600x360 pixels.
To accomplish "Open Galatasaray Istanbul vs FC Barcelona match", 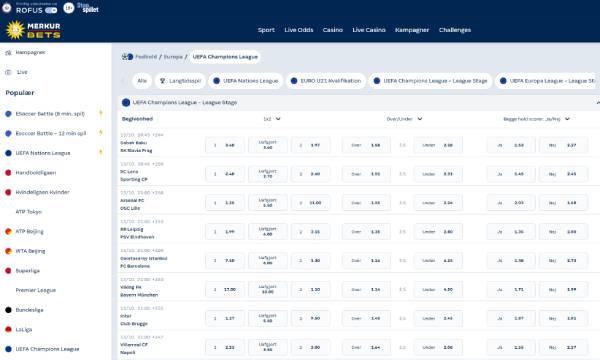I will coord(143,262).
